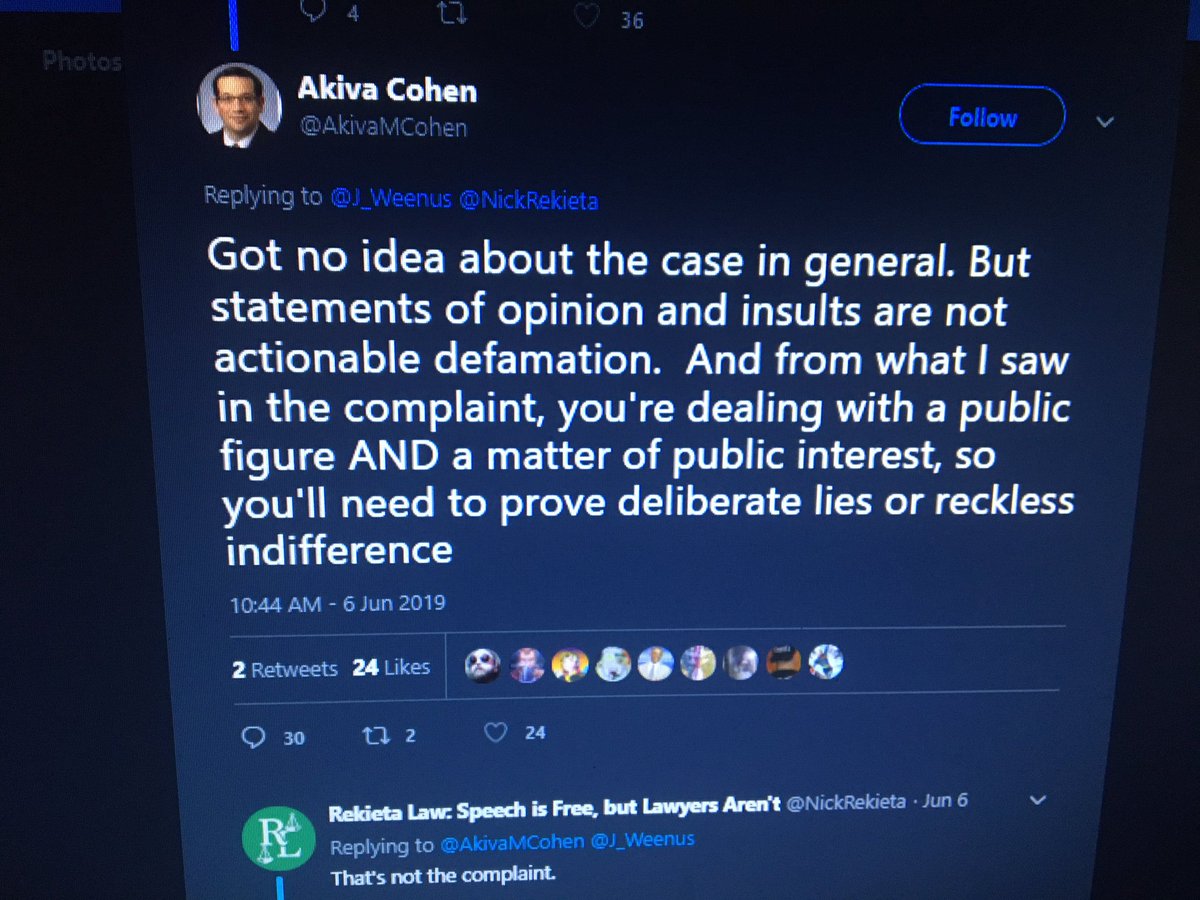Open the @NickRekieta mention link
1200x900 pixels.
[528, 200]
